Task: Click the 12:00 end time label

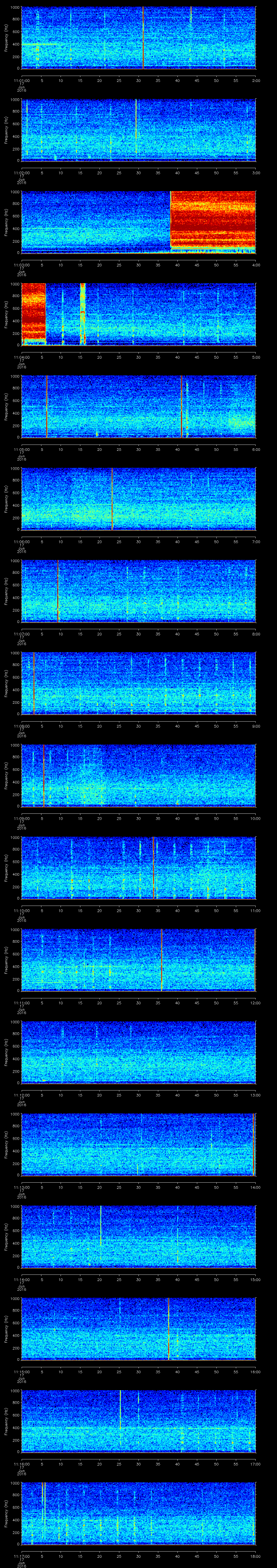Action: click(255, 1003)
